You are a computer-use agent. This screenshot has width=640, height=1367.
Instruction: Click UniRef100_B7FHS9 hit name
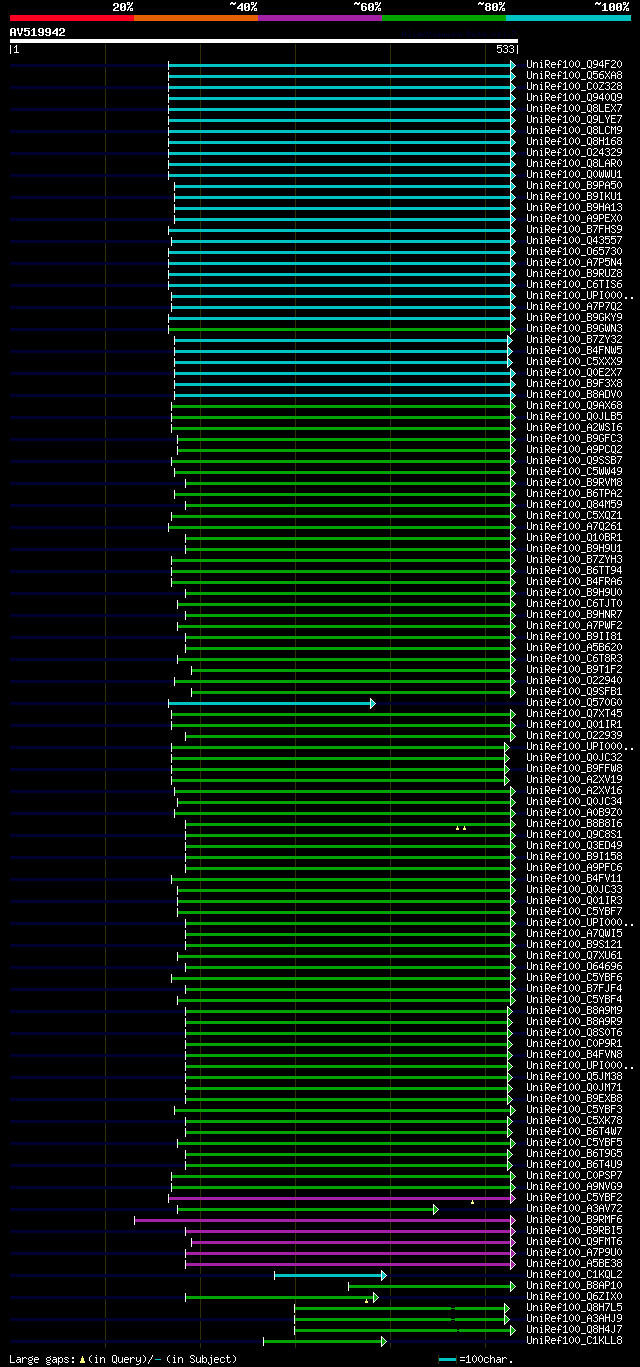click(574, 229)
